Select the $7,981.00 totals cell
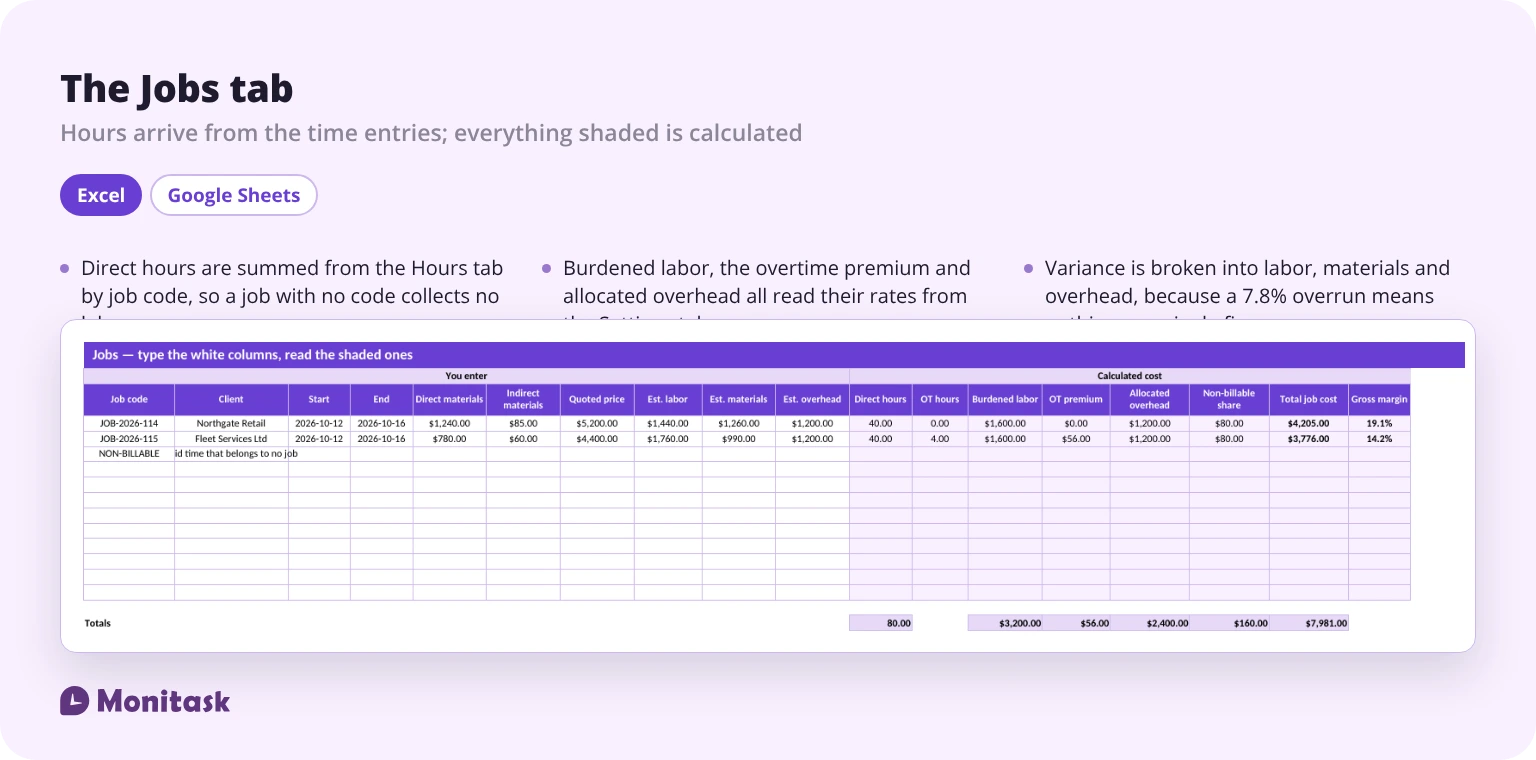Viewport: 1536px width, 760px height. click(x=1309, y=623)
